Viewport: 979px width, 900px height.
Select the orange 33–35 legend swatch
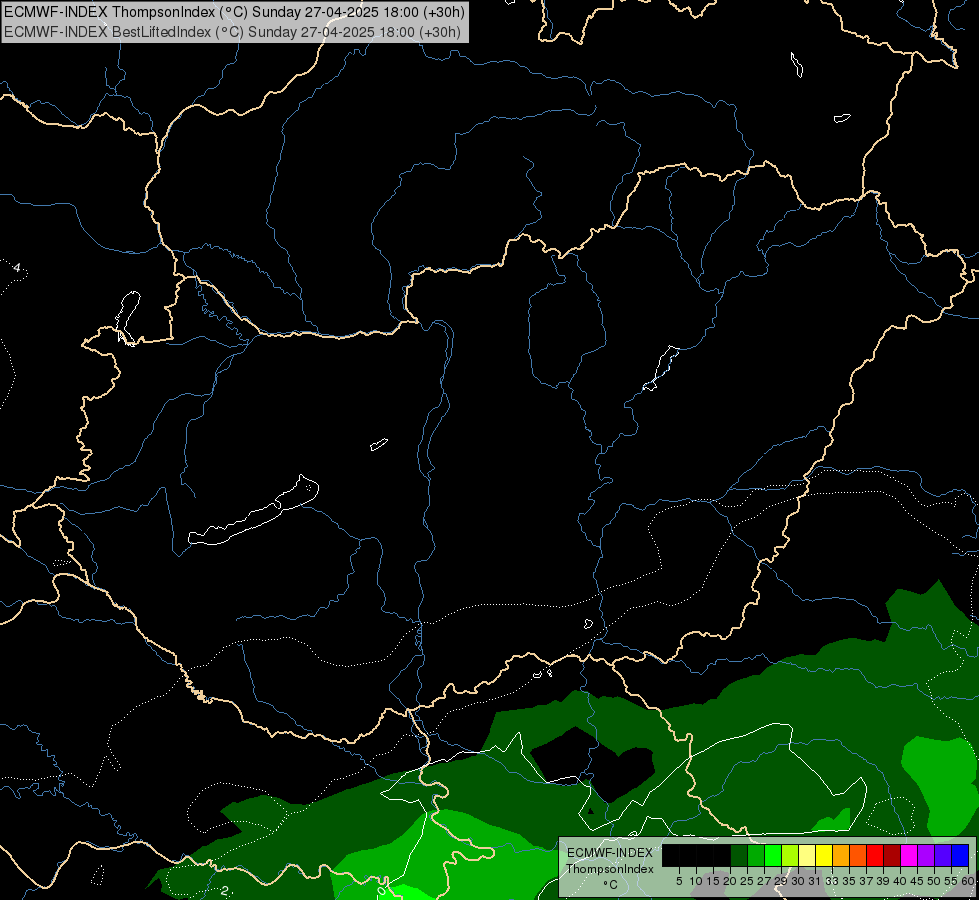click(x=840, y=855)
